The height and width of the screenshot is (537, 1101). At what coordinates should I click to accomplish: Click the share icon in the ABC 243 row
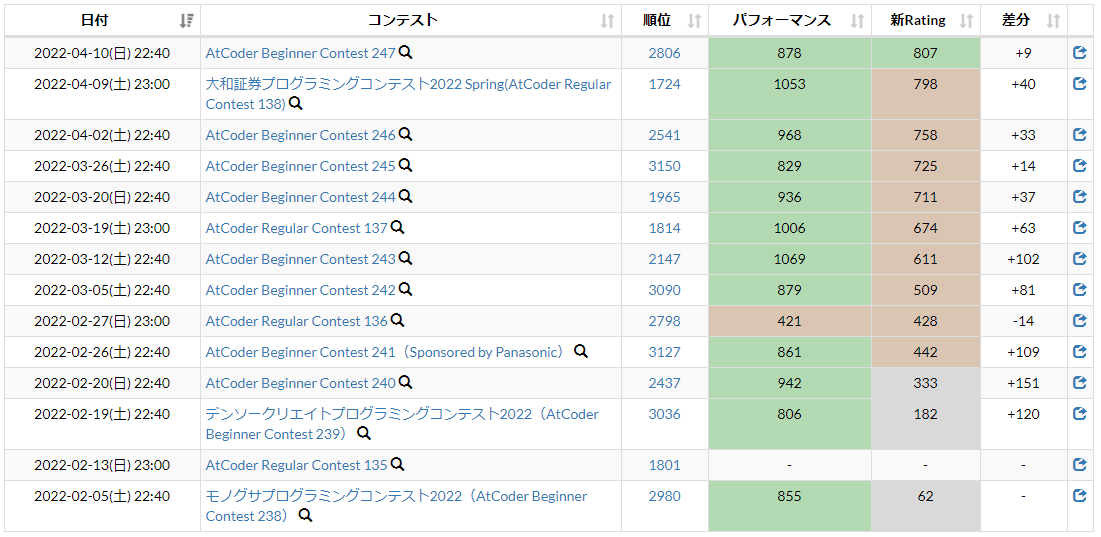[x=1080, y=258]
